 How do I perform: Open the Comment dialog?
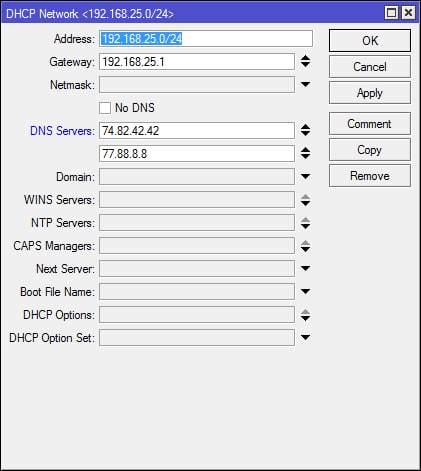[x=370, y=124]
